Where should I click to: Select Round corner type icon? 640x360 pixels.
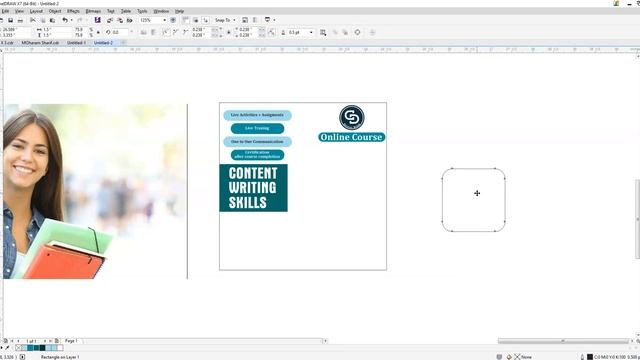[x=166, y=32]
